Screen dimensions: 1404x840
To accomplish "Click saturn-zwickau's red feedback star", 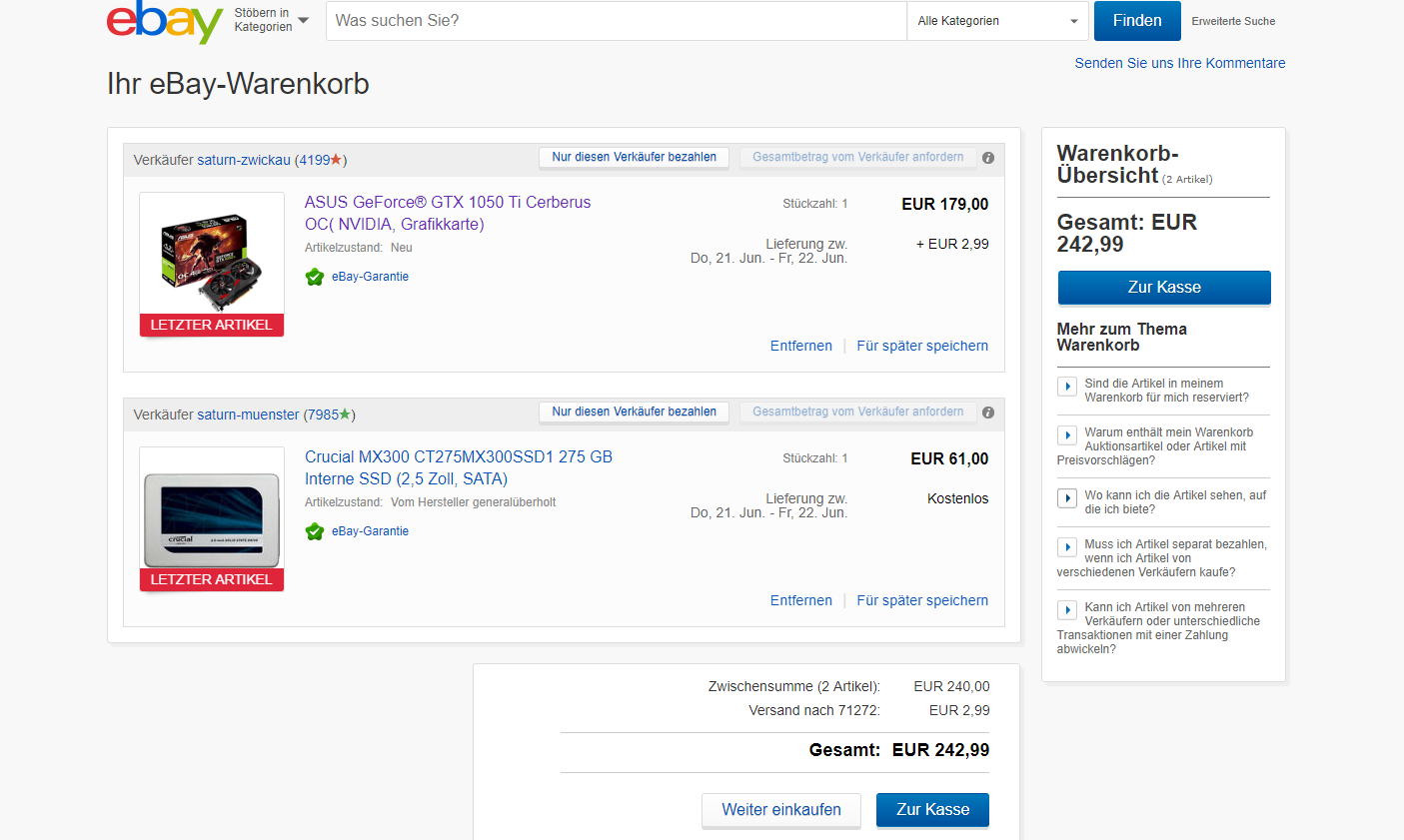I will pyautogui.click(x=336, y=159).
